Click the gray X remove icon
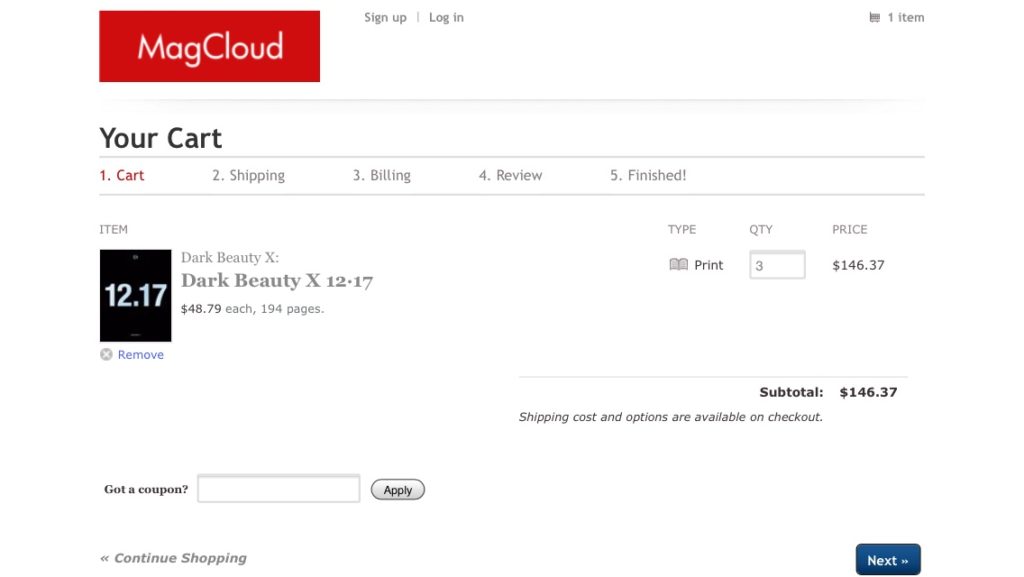1024x577 pixels. (x=106, y=355)
